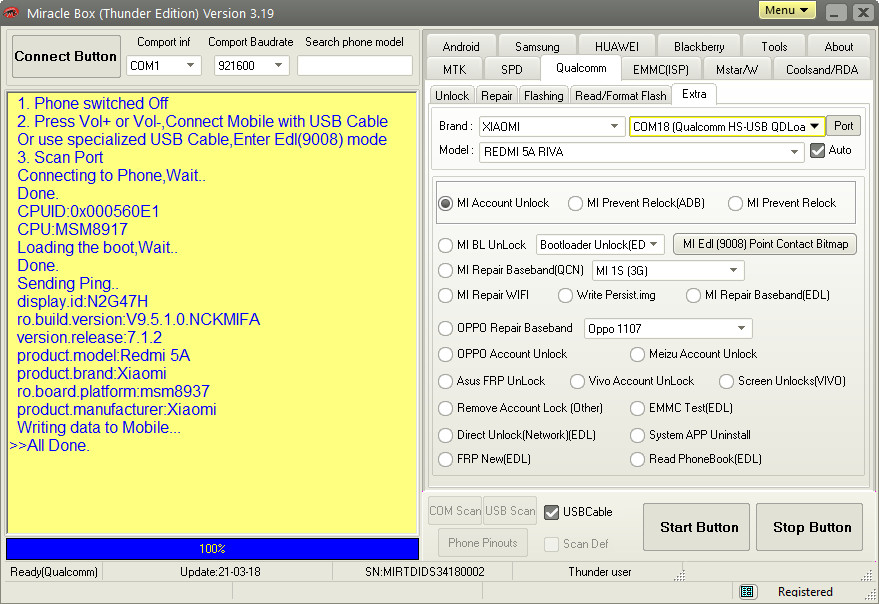The height and width of the screenshot is (604, 879).
Task: Click the Search phone model field
Action: tap(355, 66)
